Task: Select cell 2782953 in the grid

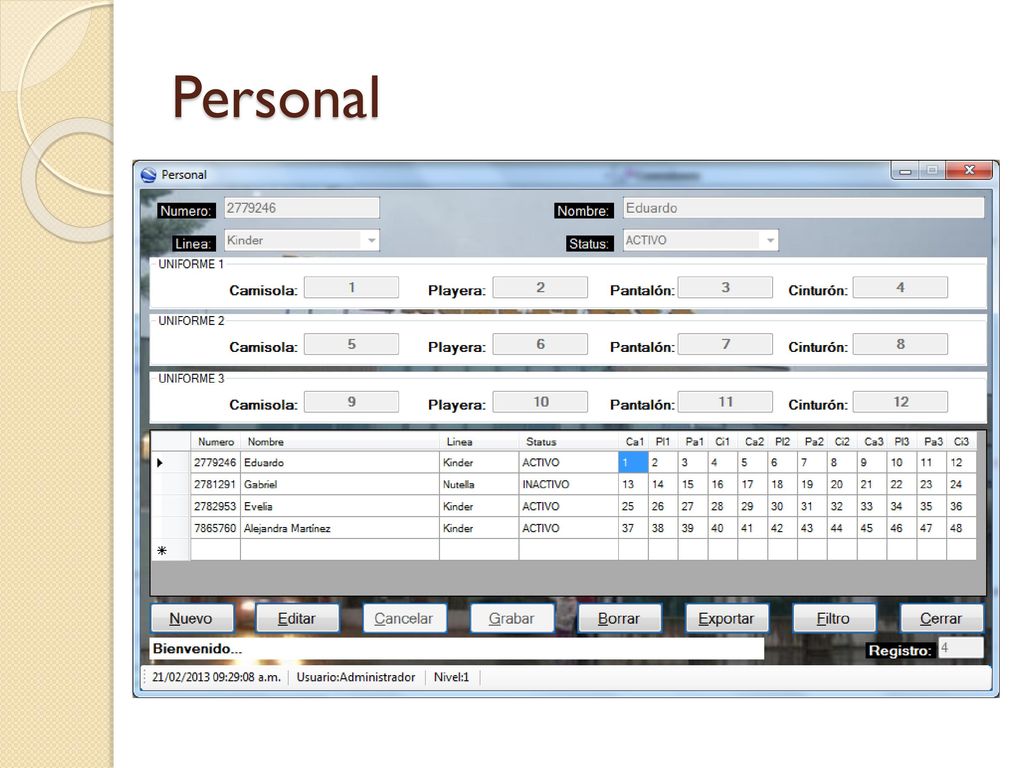Action: 216,506
